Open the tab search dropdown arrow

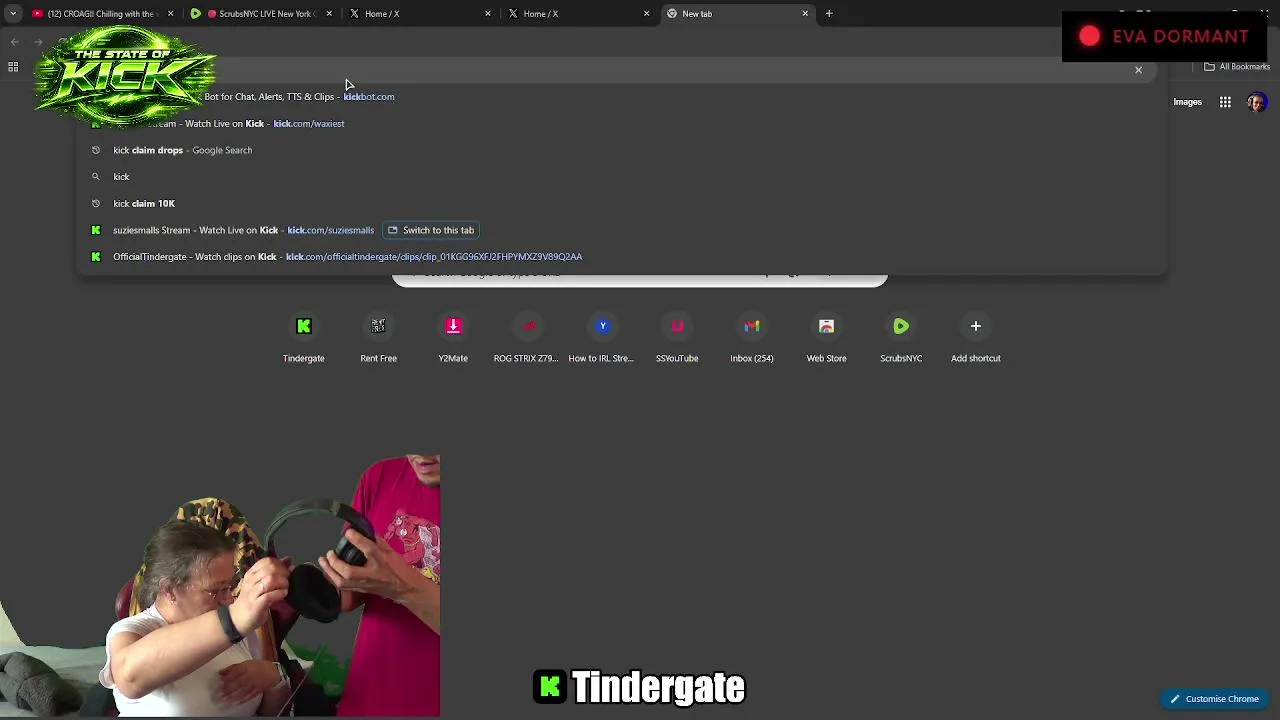[13, 13]
